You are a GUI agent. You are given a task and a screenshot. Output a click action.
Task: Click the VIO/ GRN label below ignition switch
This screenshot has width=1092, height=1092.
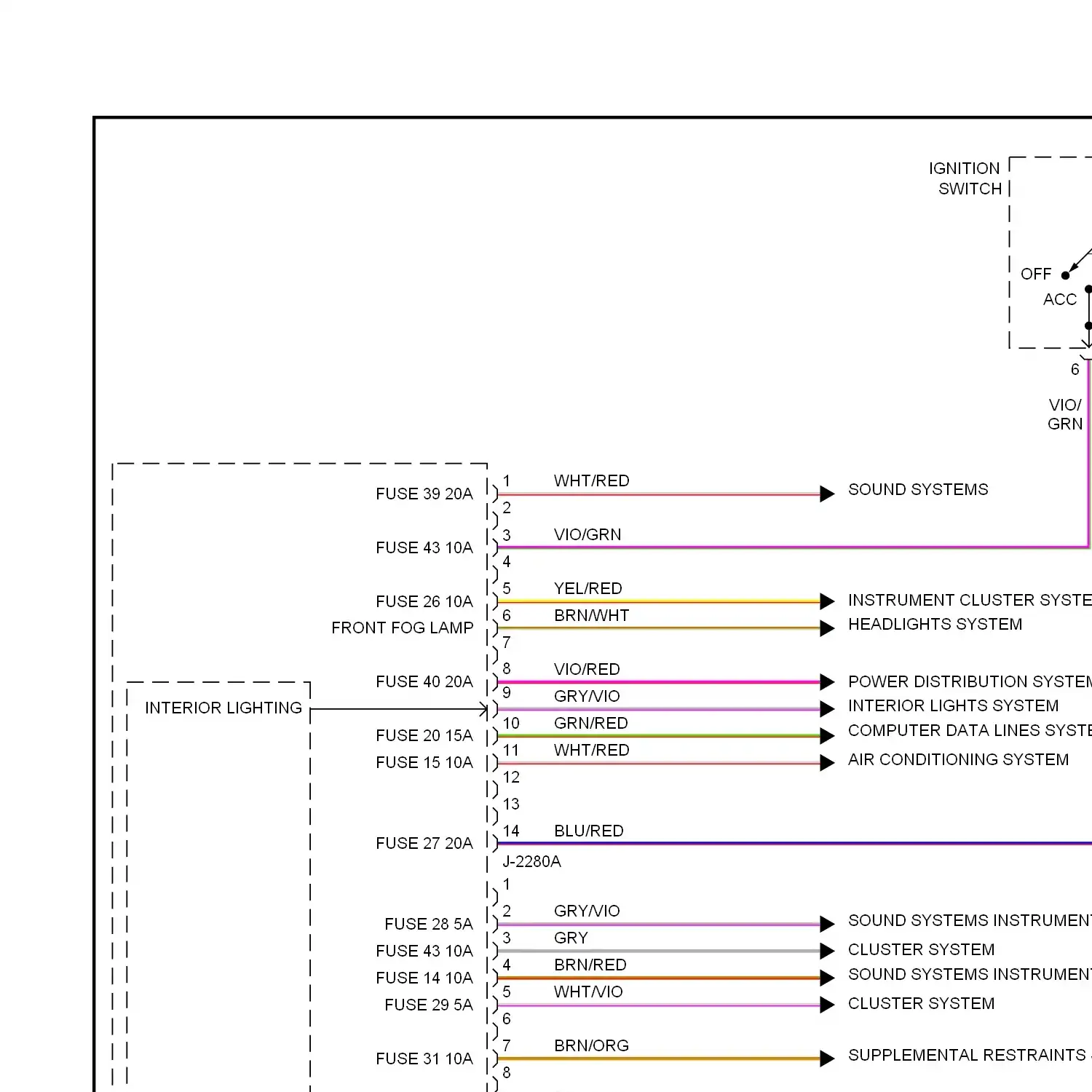(1065, 414)
